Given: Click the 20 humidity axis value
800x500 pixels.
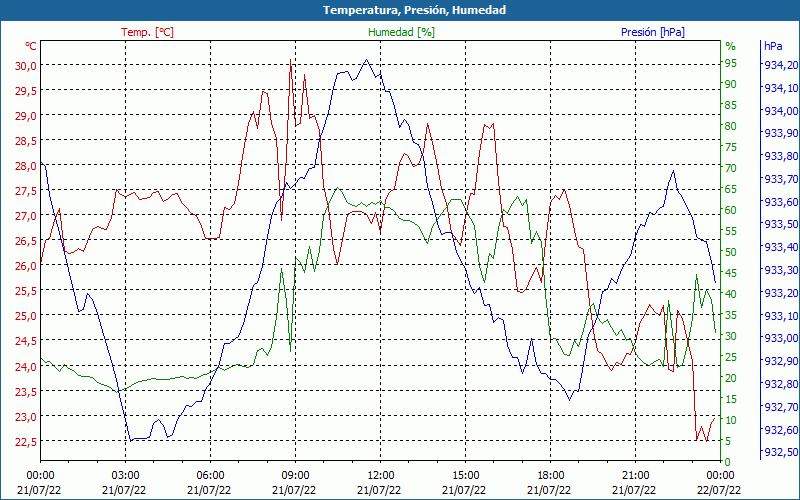Looking at the screenshot, I should pyautogui.click(x=731, y=378).
